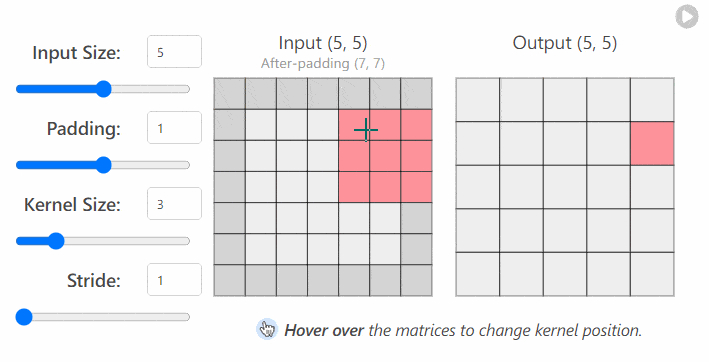709x362 pixels.
Task: Click the Padding slider handle
Action: click(x=104, y=165)
